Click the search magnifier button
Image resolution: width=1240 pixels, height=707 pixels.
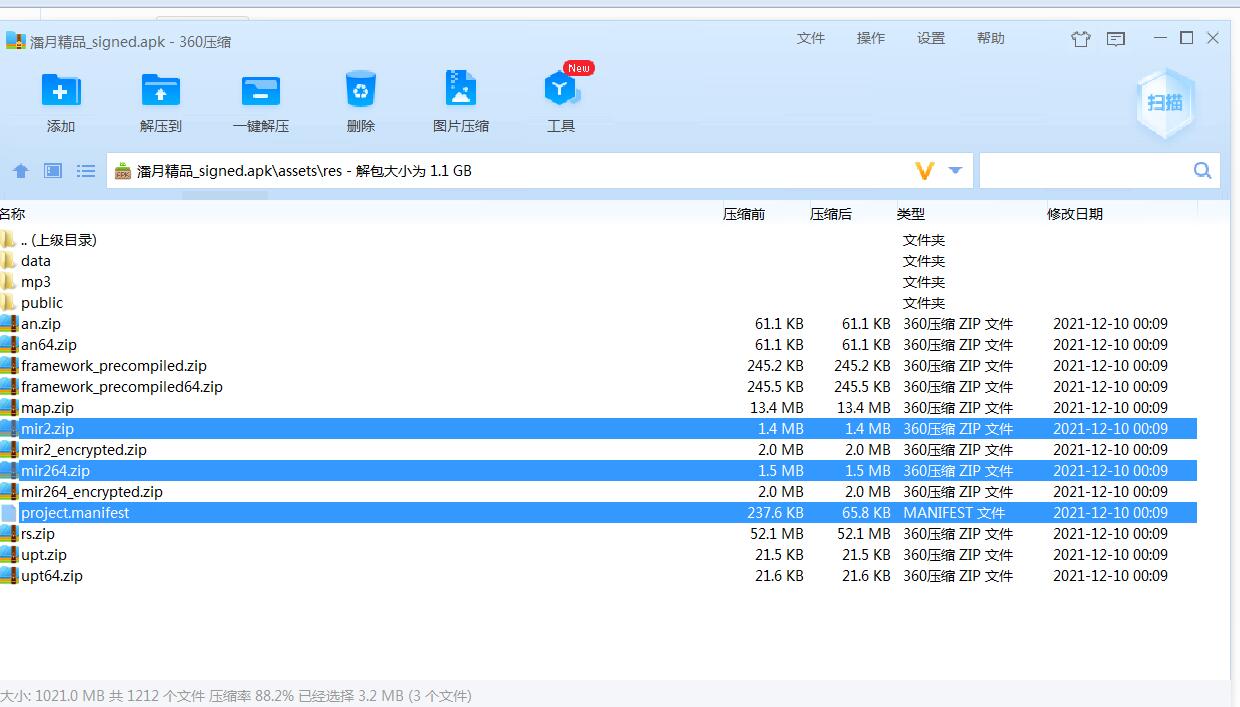[x=1202, y=171]
